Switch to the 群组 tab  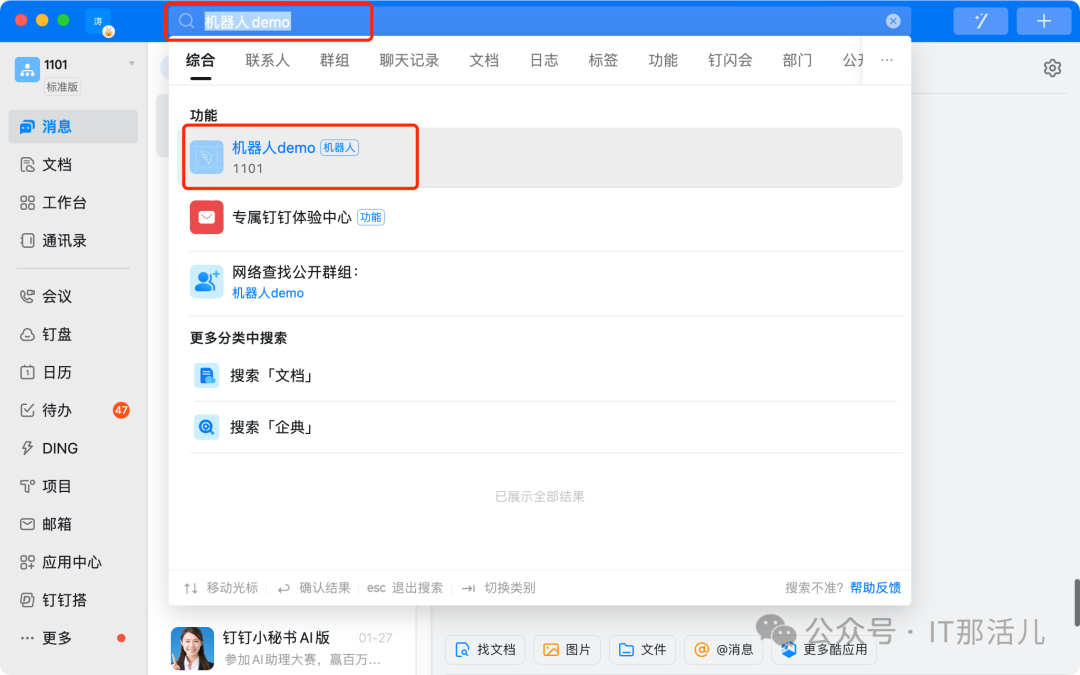334,61
